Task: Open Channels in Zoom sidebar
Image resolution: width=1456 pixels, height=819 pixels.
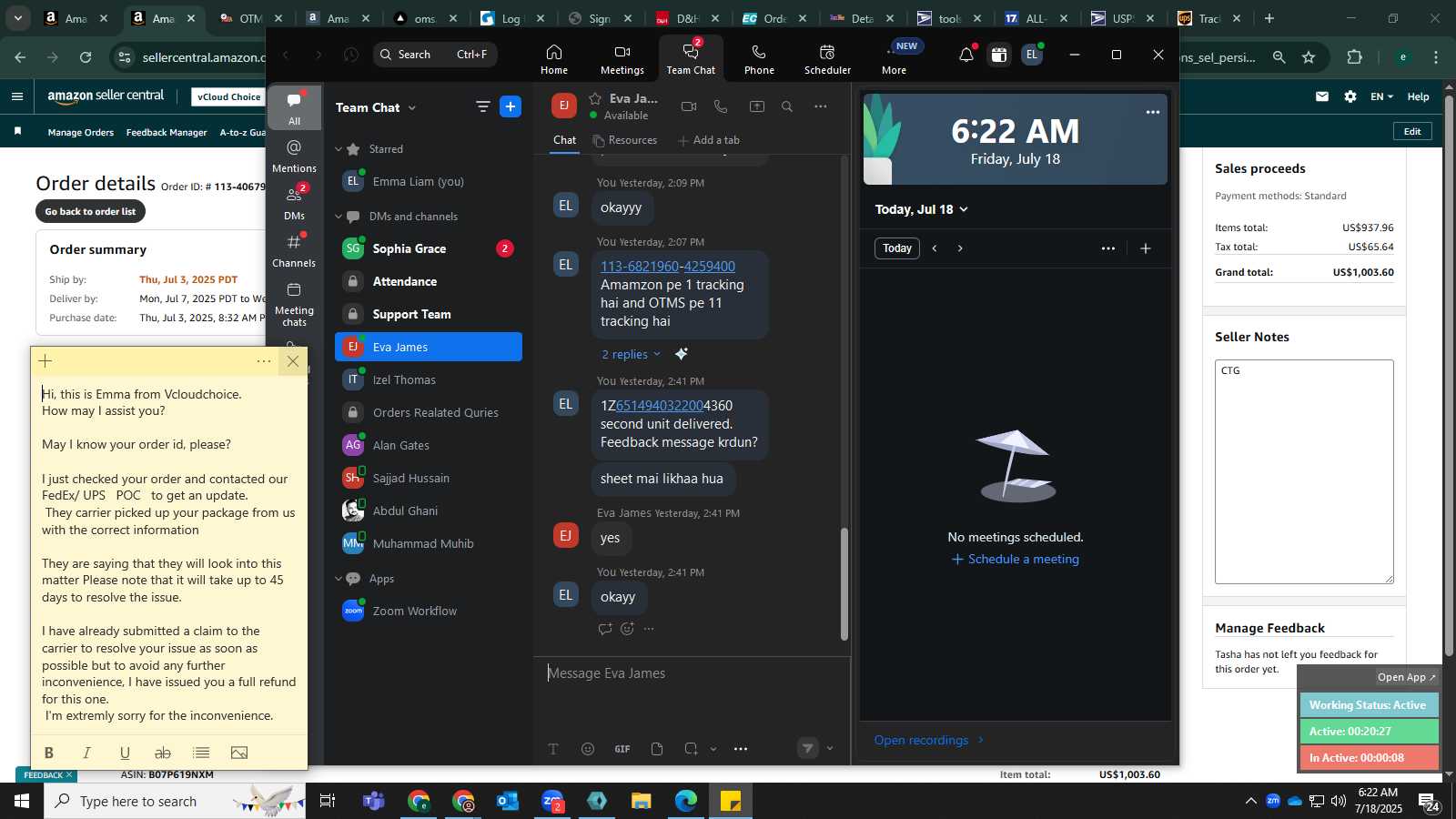Action: [x=294, y=250]
